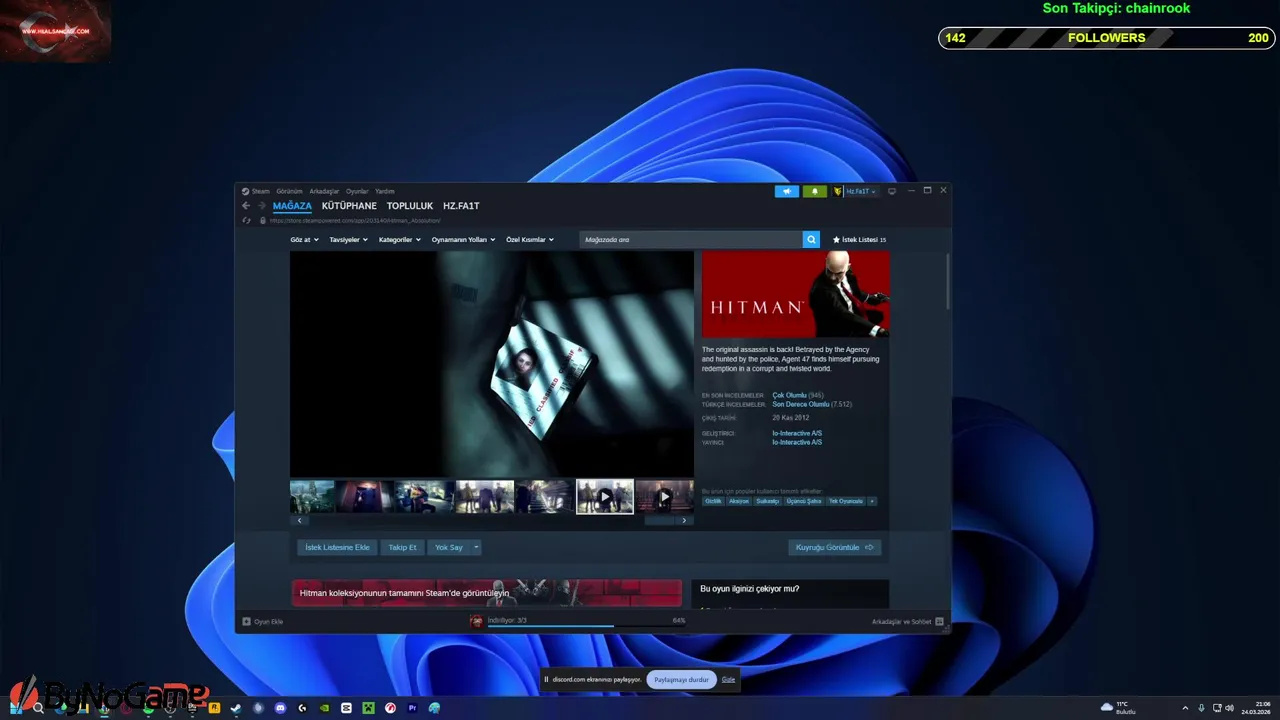Open Premiere Pro from the taskbar
This screenshot has width=1280, height=720.
(x=412, y=708)
